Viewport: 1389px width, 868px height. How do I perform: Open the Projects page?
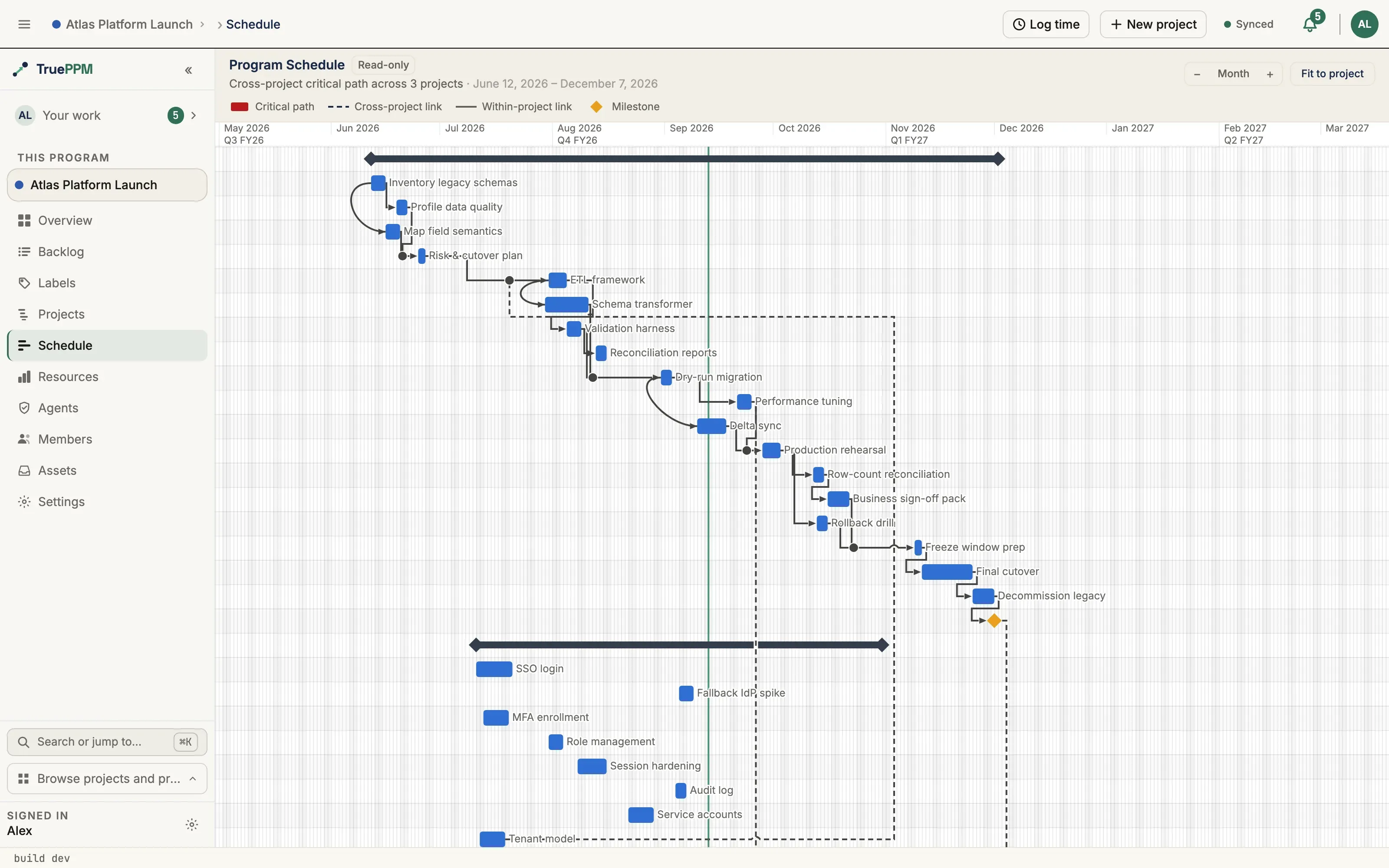pos(107,314)
